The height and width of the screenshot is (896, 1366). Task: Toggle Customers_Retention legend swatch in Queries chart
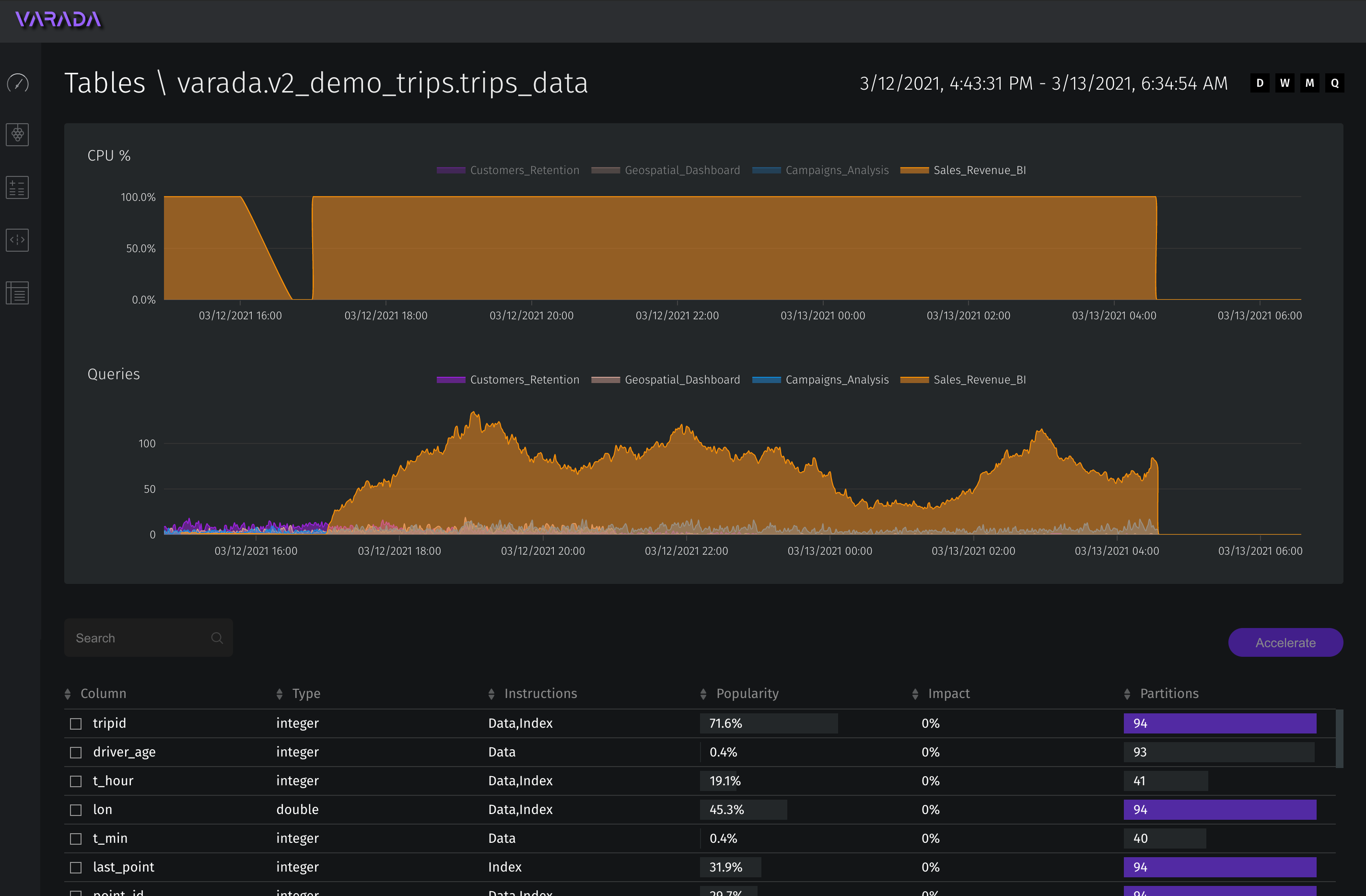coord(451,379)
